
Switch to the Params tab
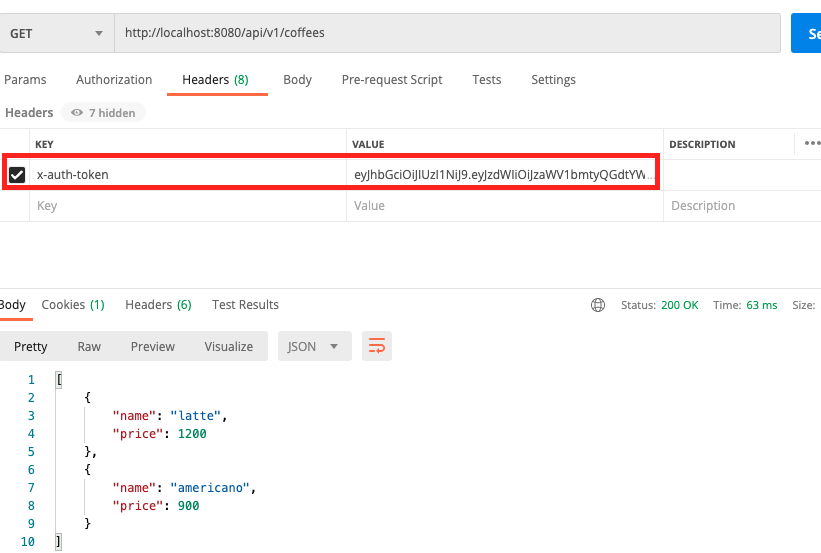[x=25, y=80]
